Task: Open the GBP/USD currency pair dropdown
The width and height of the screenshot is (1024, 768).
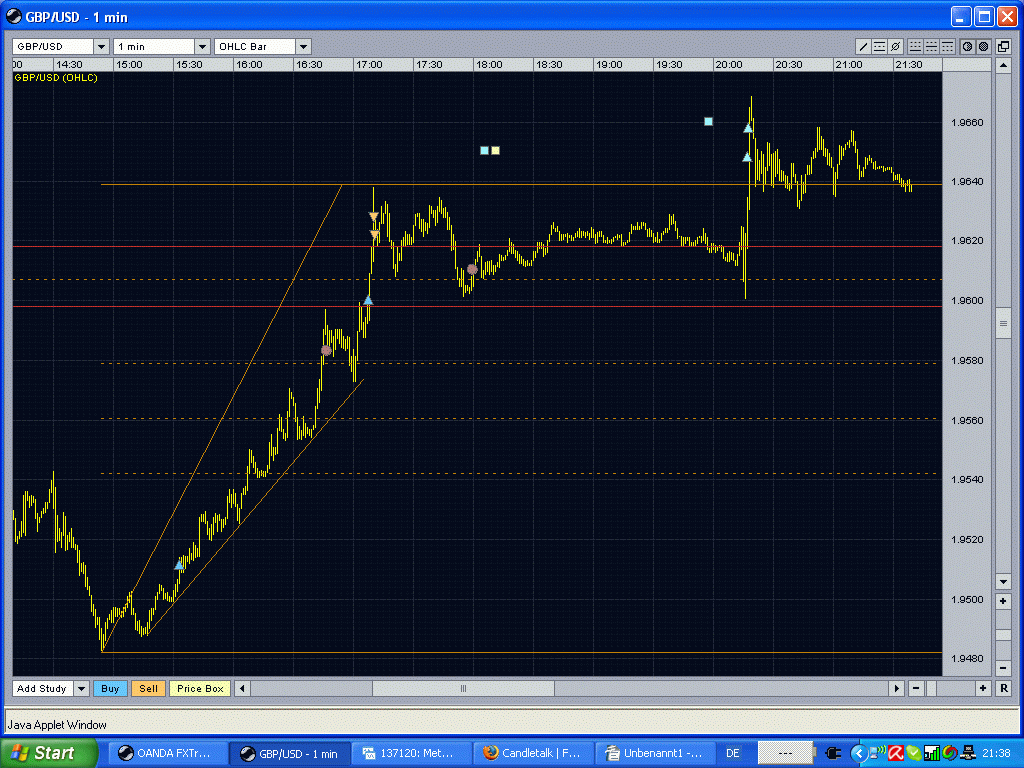Action: point(101,47)
